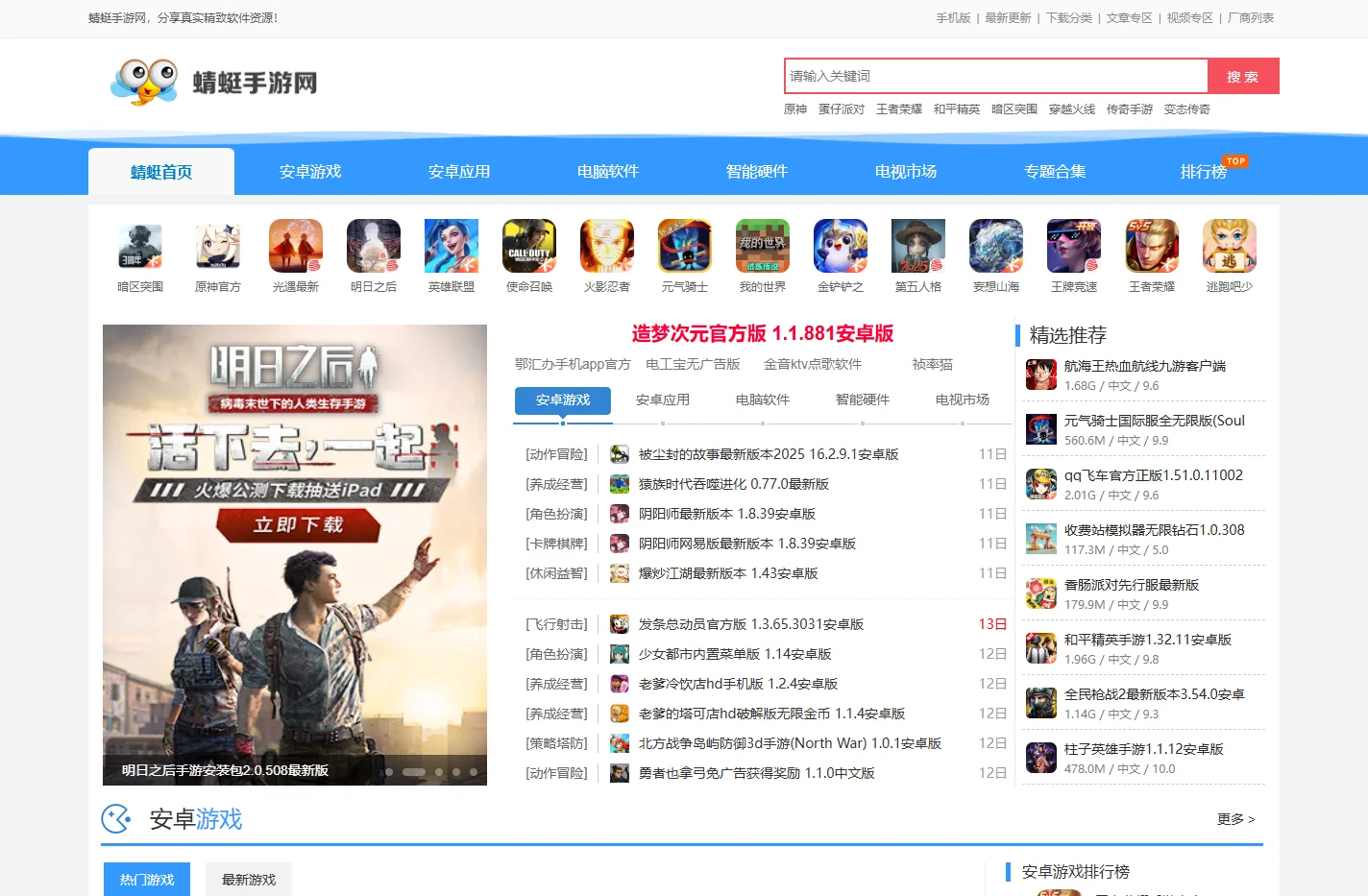
Task: Click 和平精英手游 recommendation icon
Action: [x=1041, y=648]
